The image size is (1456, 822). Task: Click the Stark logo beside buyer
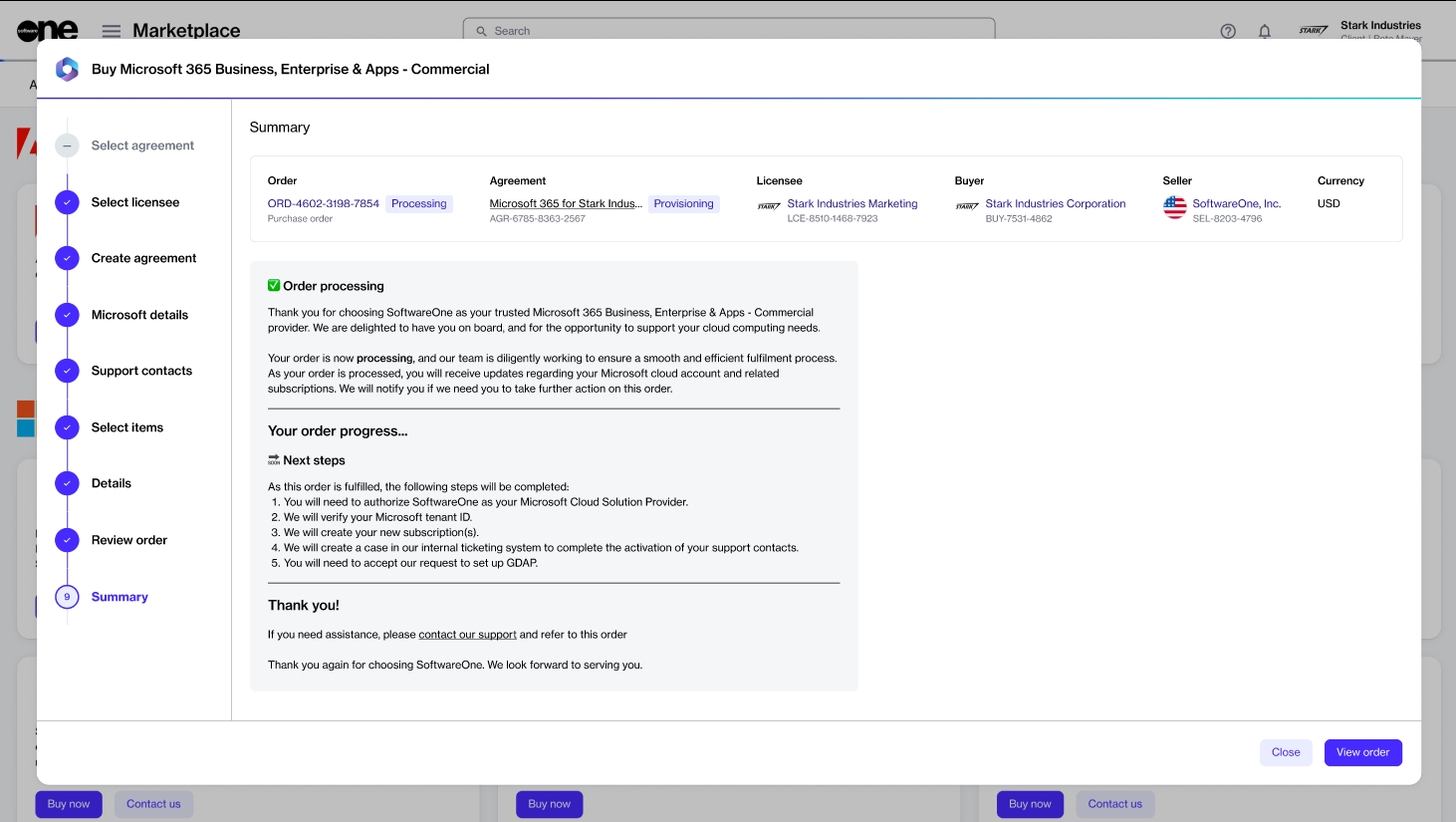click(967, 206)
